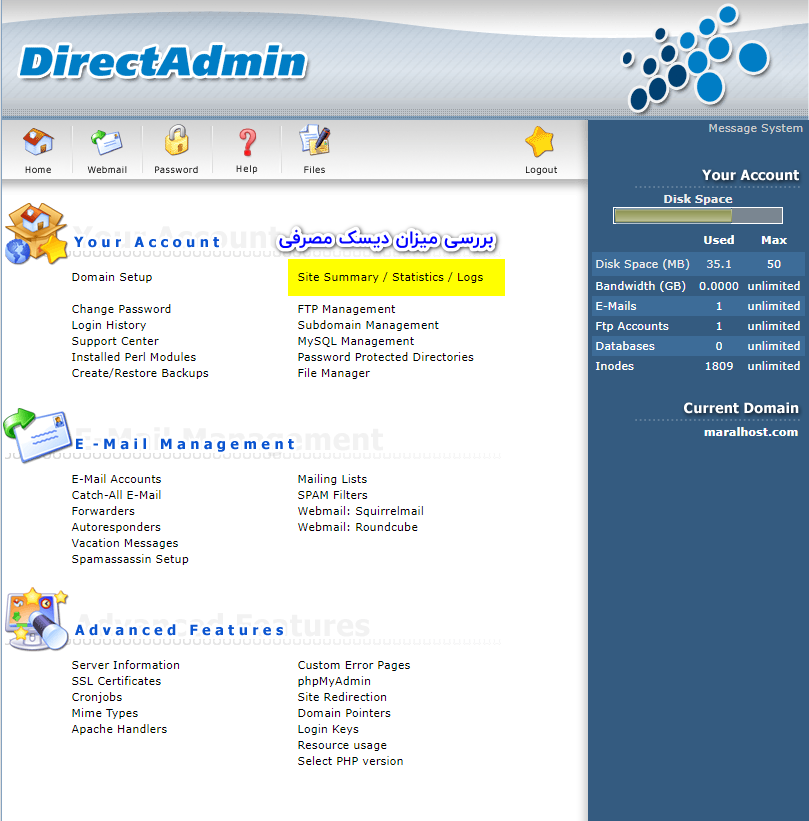
Task: Open the Webmail envelope icon
Action: (x=107, y=142)
